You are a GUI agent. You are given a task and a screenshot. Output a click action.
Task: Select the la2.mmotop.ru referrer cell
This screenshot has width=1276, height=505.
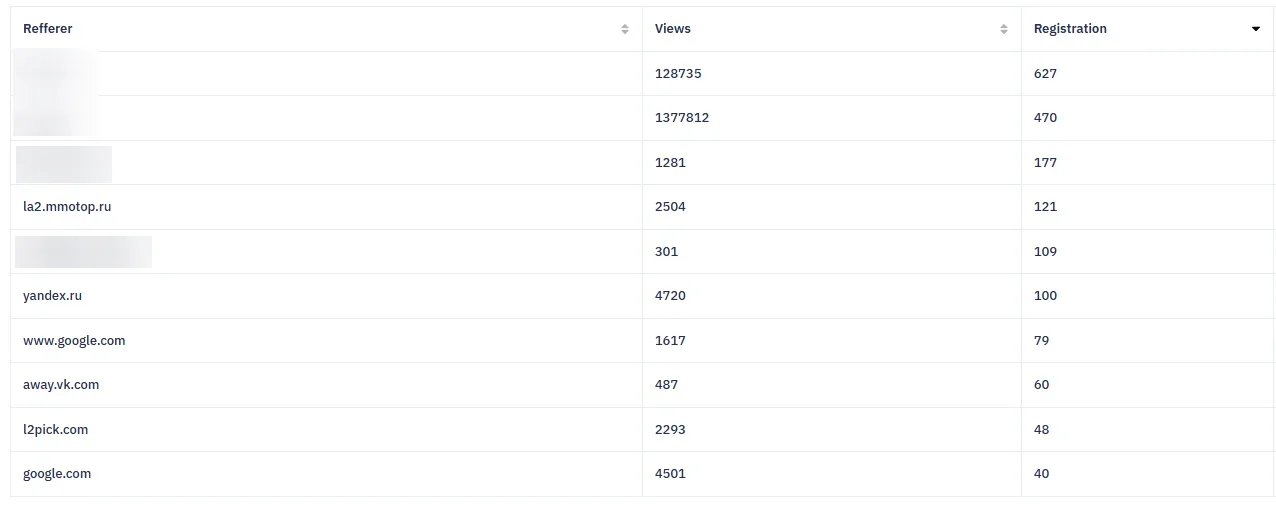pyautogui.click(x=67, y=207)
